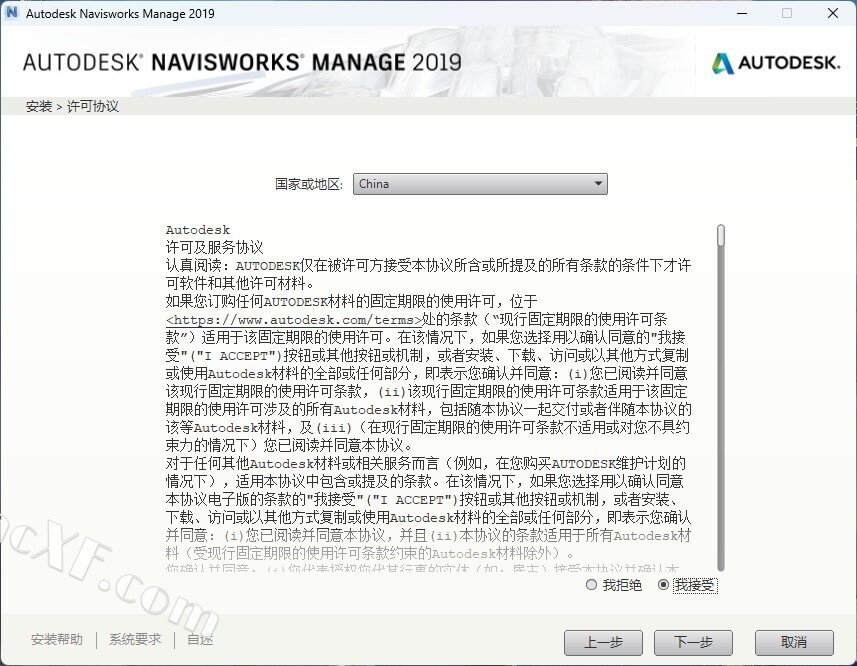This screenshot has height=666, width=857.
Task: Click the maximize button in the title bar
Action: [x=787, y=14]
